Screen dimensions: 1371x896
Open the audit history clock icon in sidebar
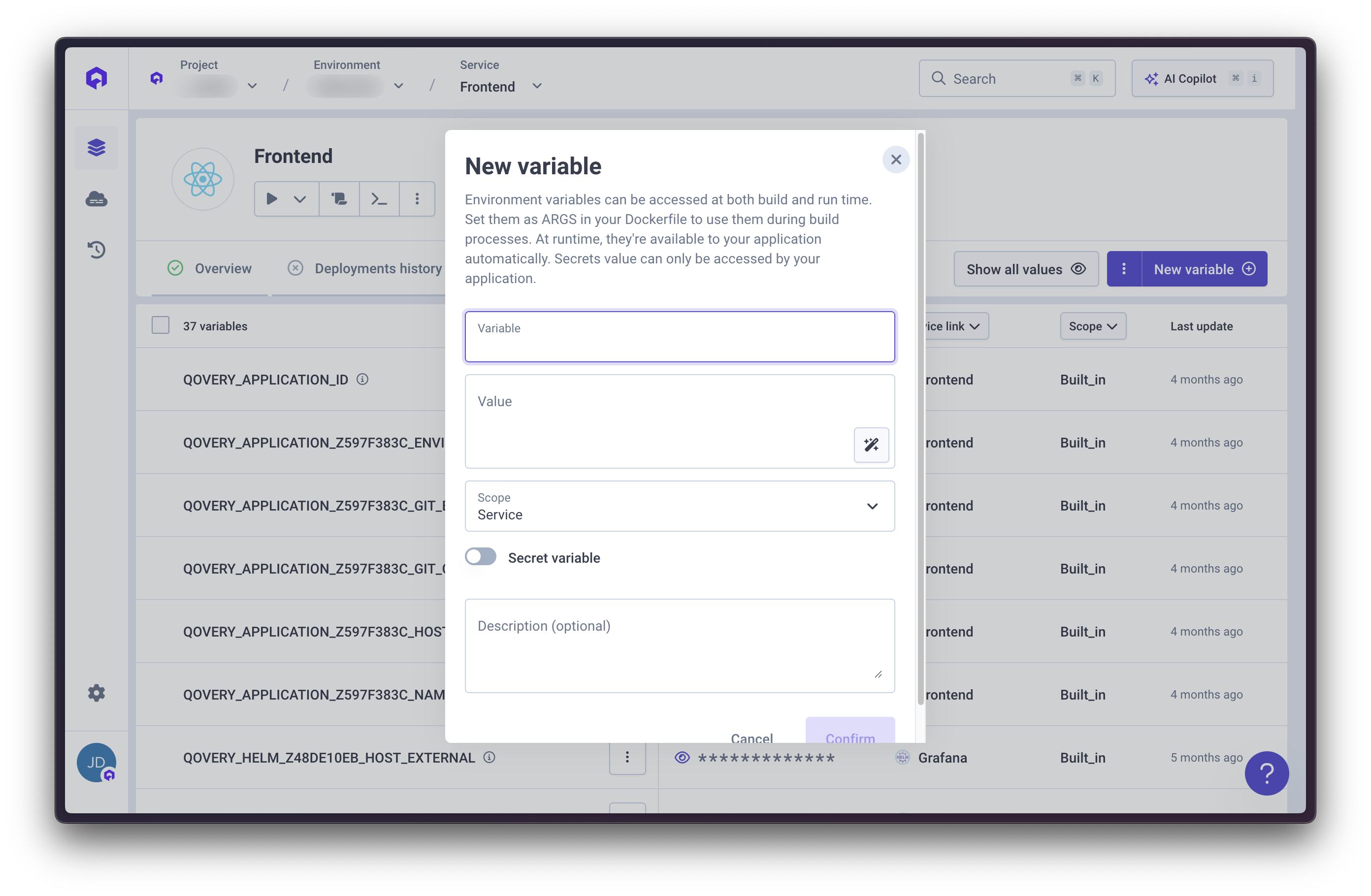(x=96, y=249)
